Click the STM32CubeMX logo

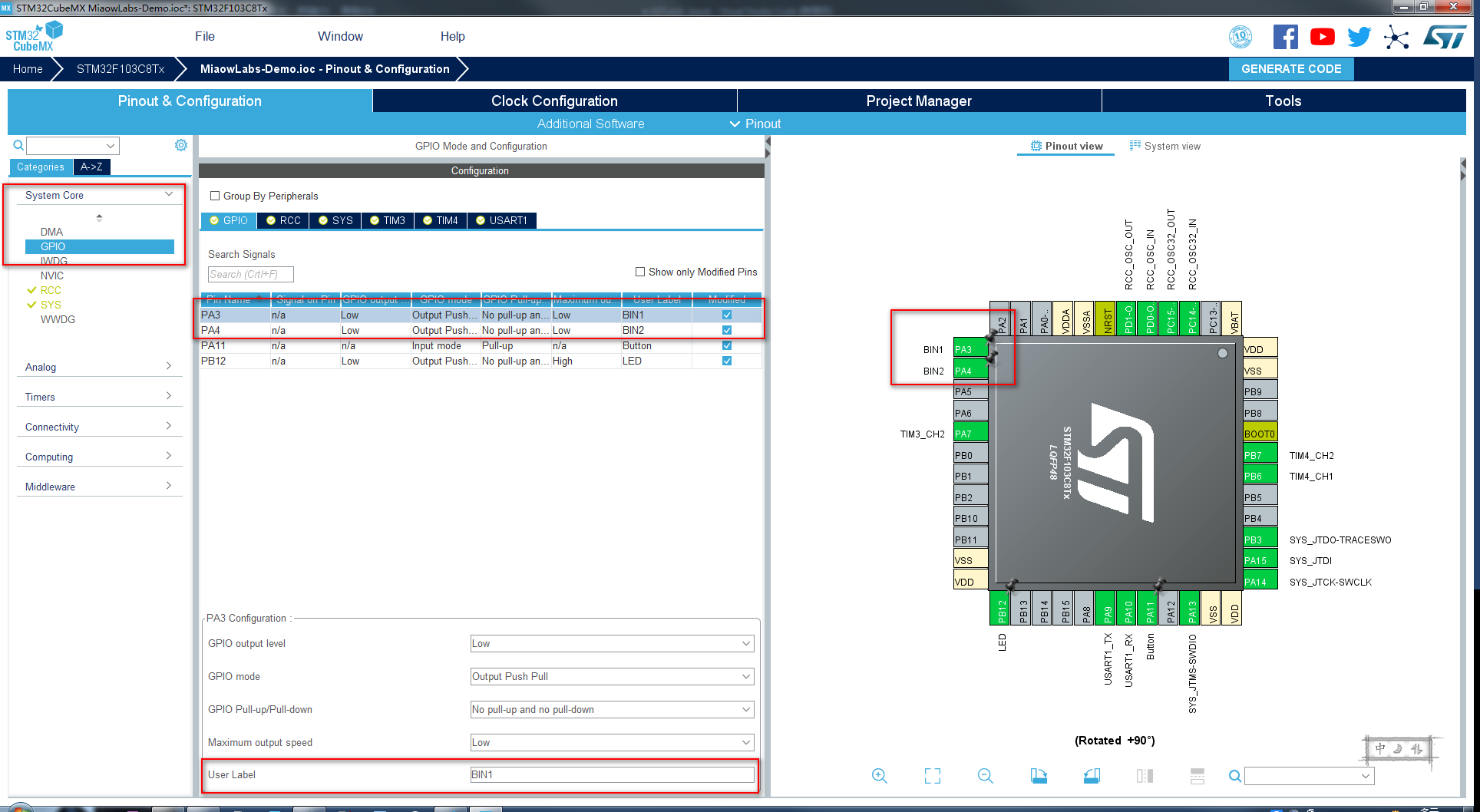[34, 36]
